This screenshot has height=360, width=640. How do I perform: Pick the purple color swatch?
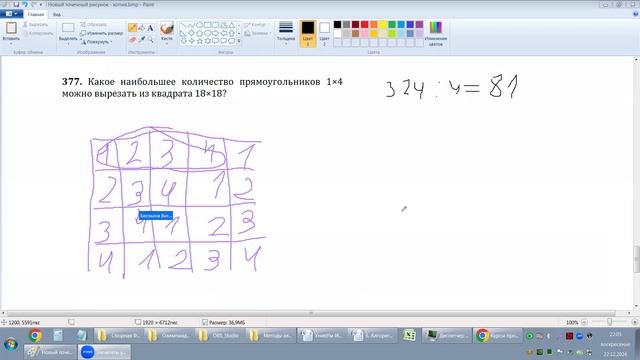pyautogui.click(x=419, y=25)
